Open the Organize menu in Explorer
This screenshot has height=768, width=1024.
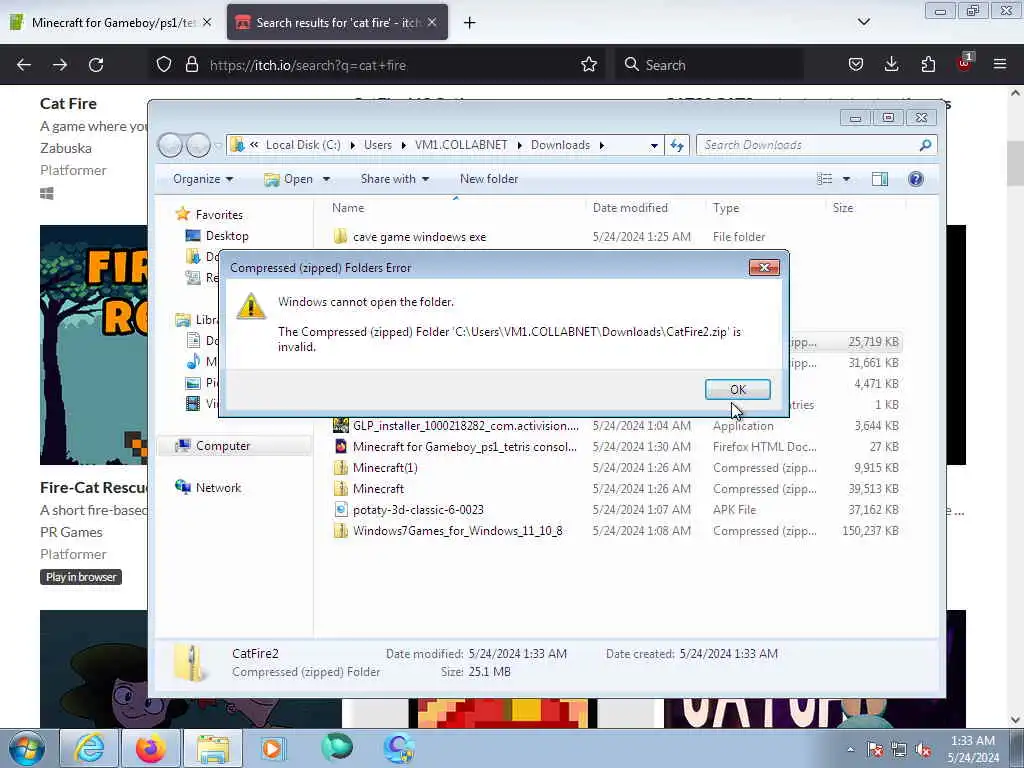(202, 179)
